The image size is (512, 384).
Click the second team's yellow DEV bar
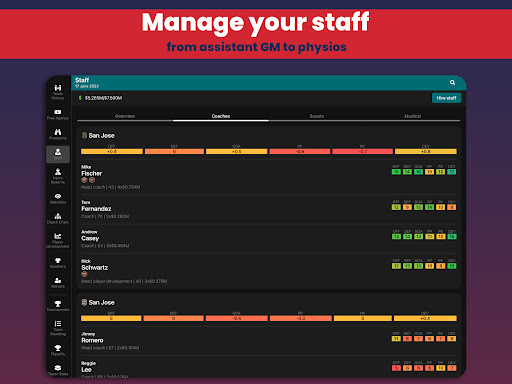pos(425,318)
